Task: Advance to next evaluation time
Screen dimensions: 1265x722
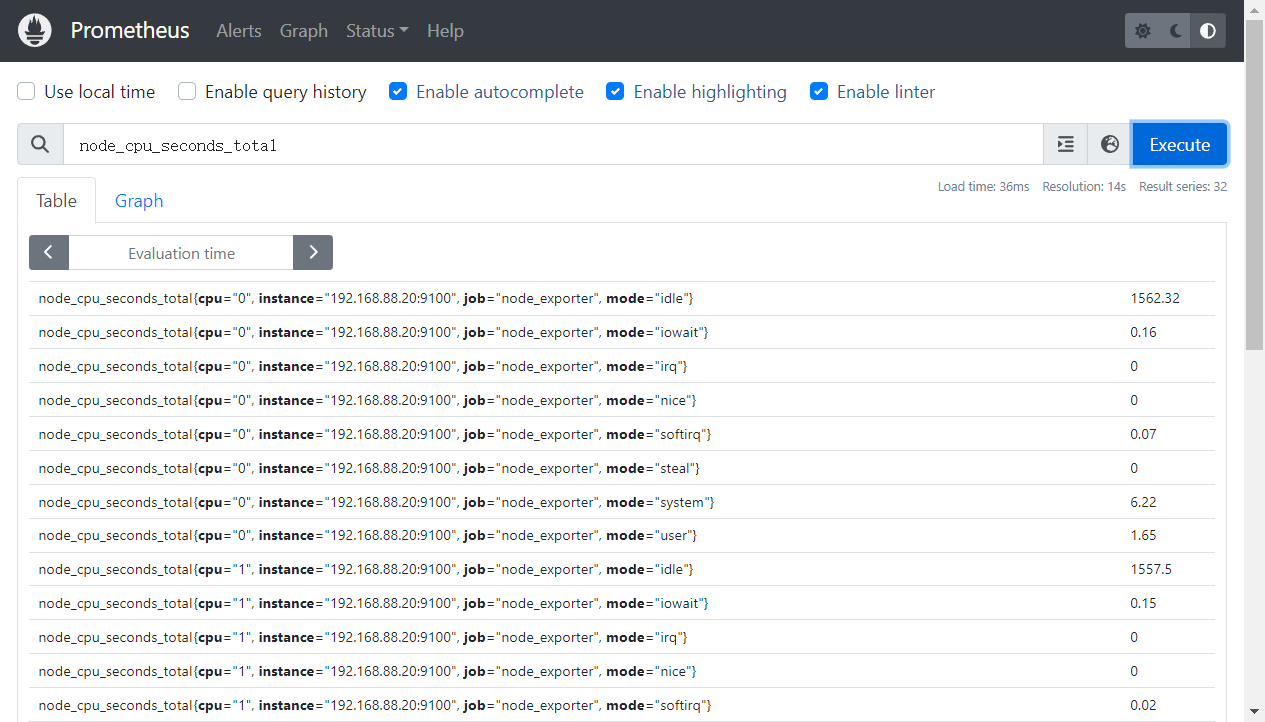Action: coord(313,253)
